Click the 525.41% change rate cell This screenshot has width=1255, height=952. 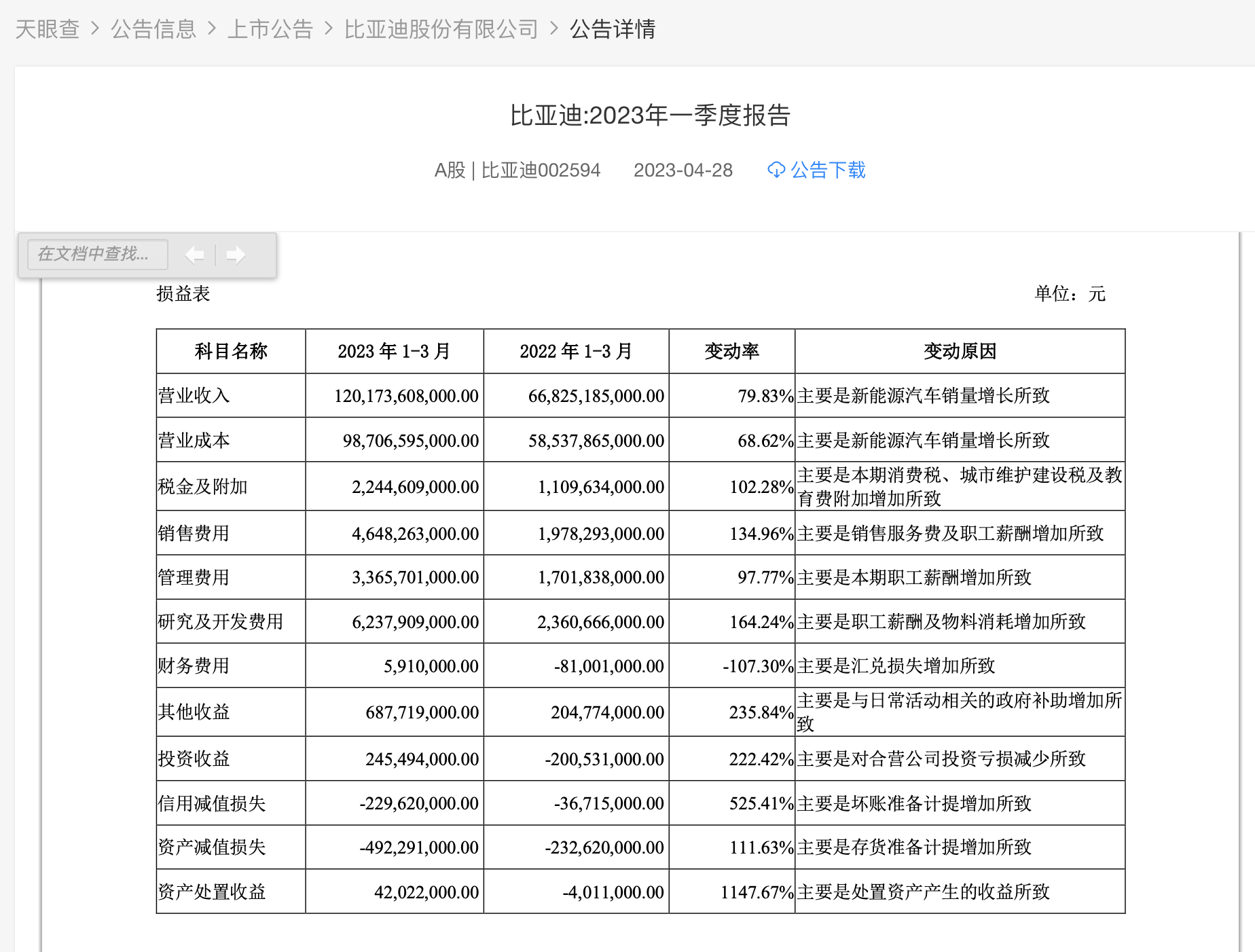click(762, 804)
